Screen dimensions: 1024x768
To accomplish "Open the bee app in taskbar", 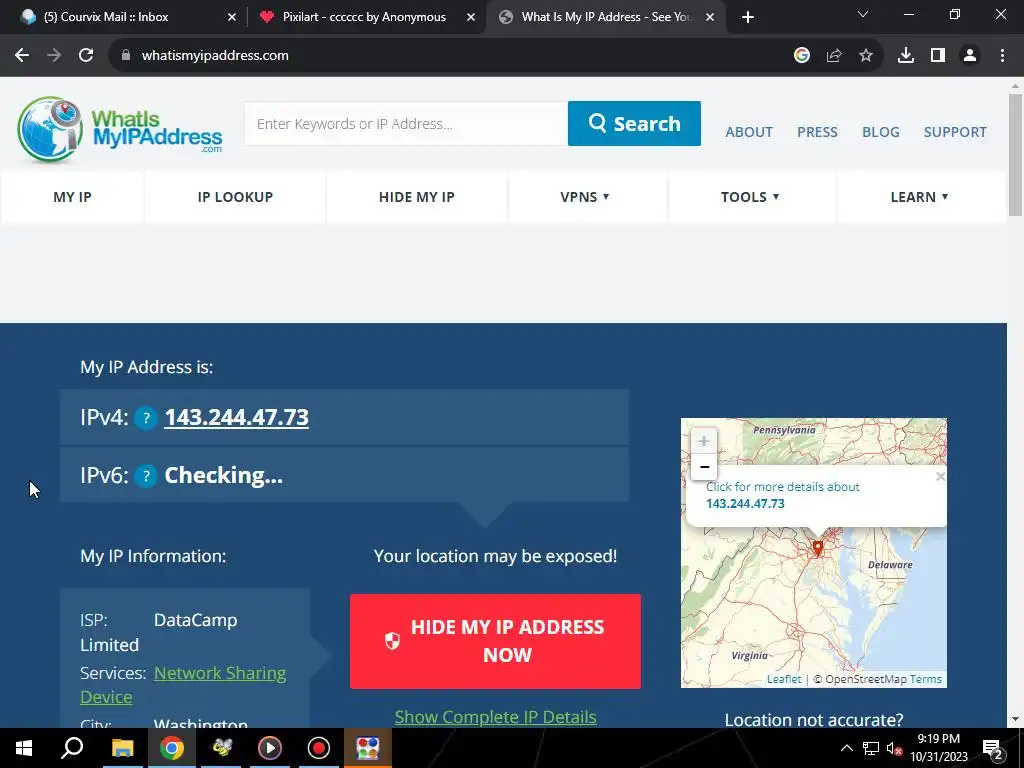I will [221, 748].
